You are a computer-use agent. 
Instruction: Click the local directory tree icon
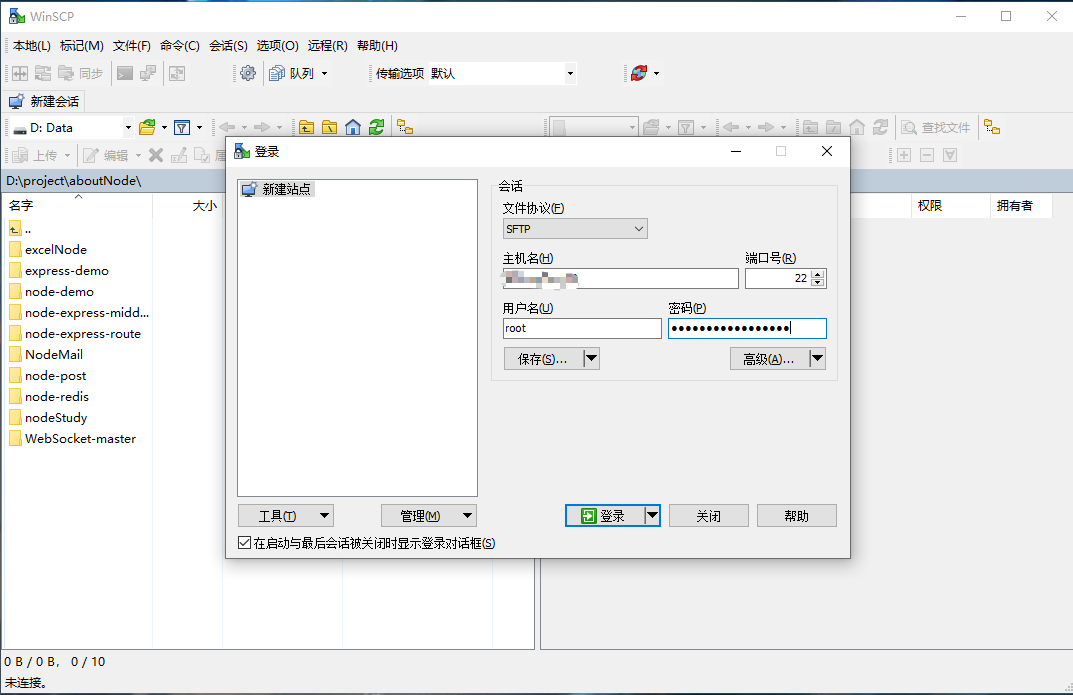[405, 127]
